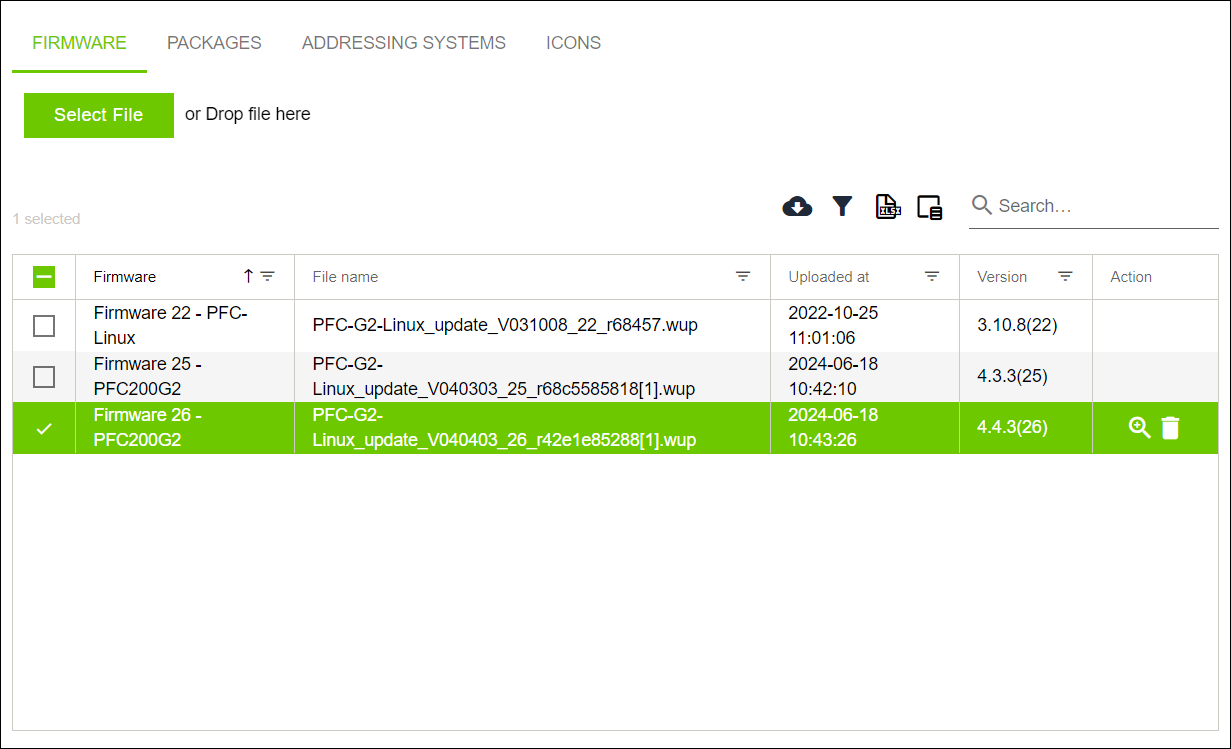Open filter menu for Firmware column
Screen dimensions: 1231x749
click(268, 276)
